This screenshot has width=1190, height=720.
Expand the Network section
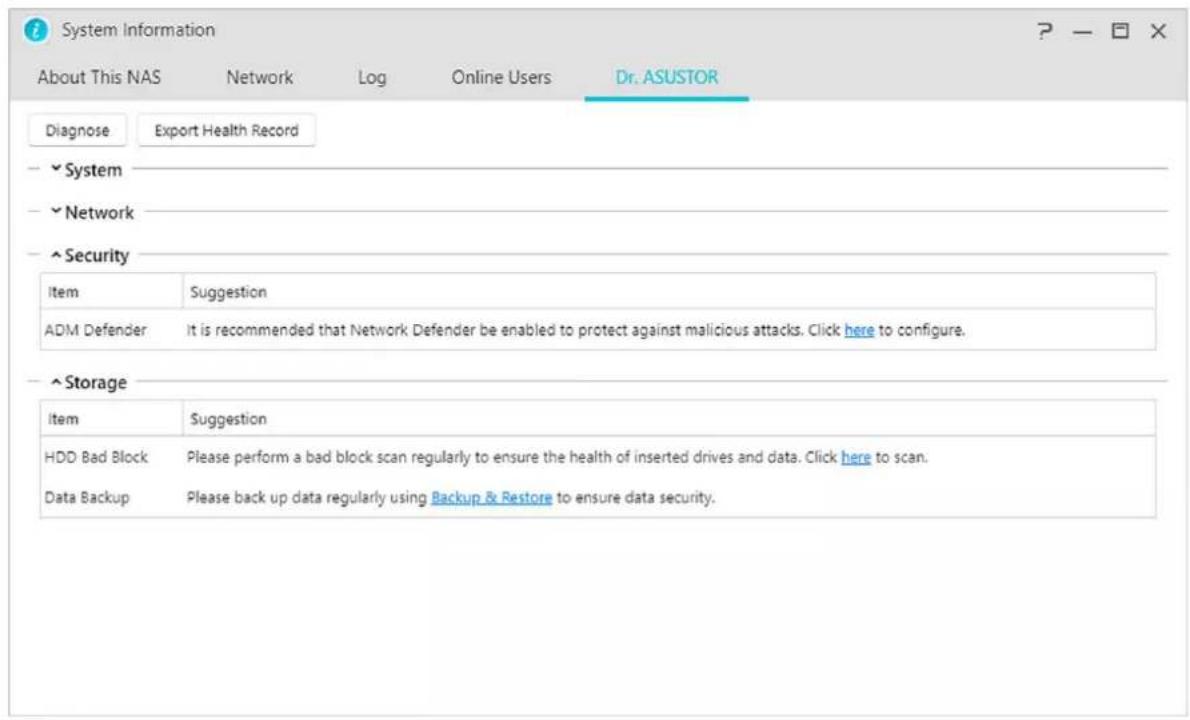click(93, 212)
